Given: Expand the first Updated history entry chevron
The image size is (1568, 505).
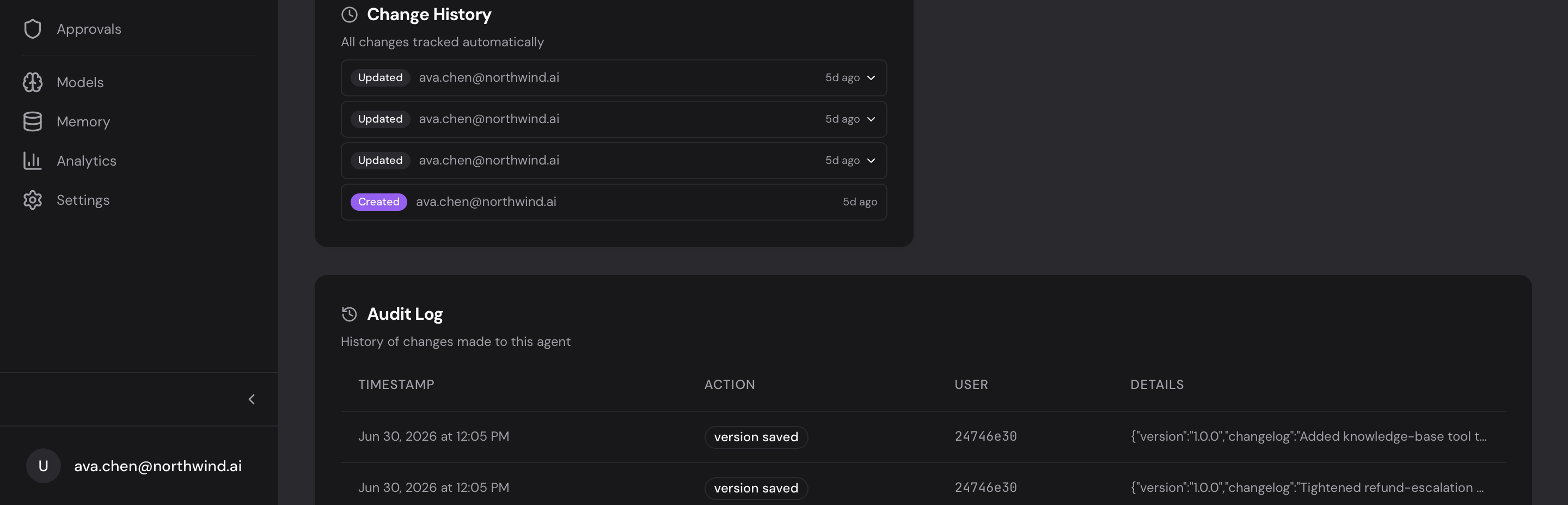Looking at the screenshot, I should tap(871, 77).
